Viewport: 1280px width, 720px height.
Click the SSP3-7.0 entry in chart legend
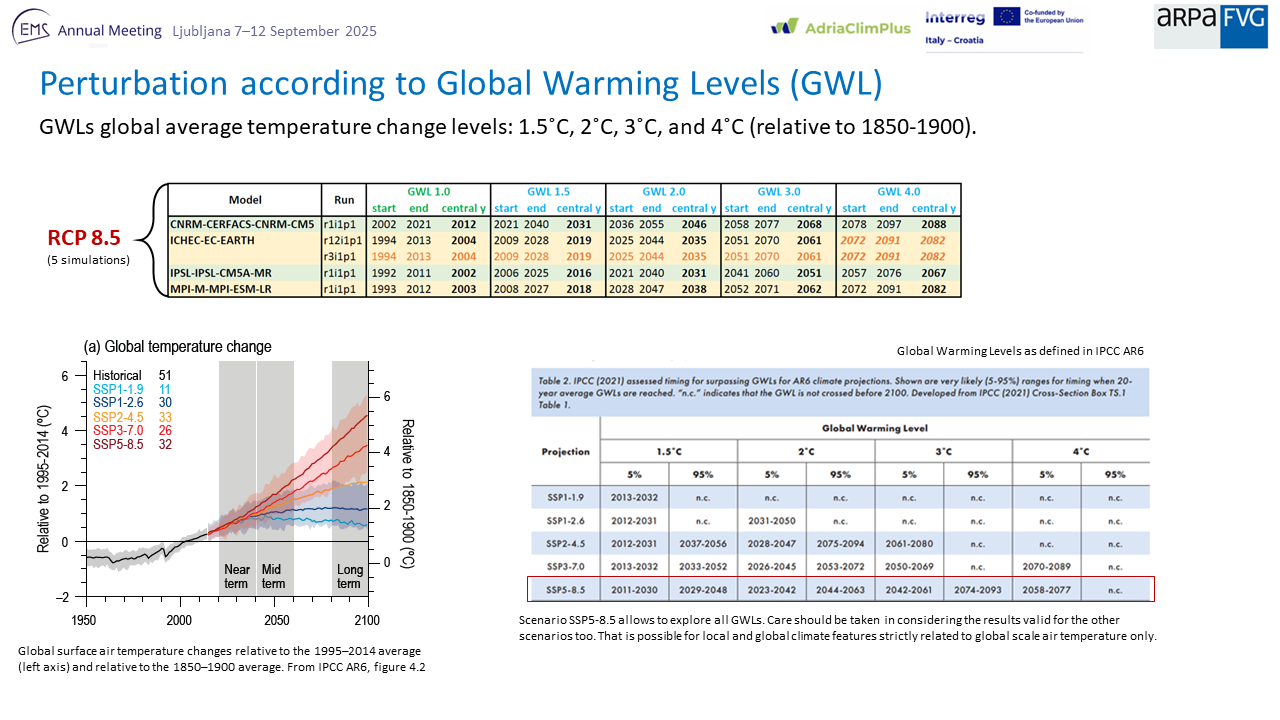[116, 430]
